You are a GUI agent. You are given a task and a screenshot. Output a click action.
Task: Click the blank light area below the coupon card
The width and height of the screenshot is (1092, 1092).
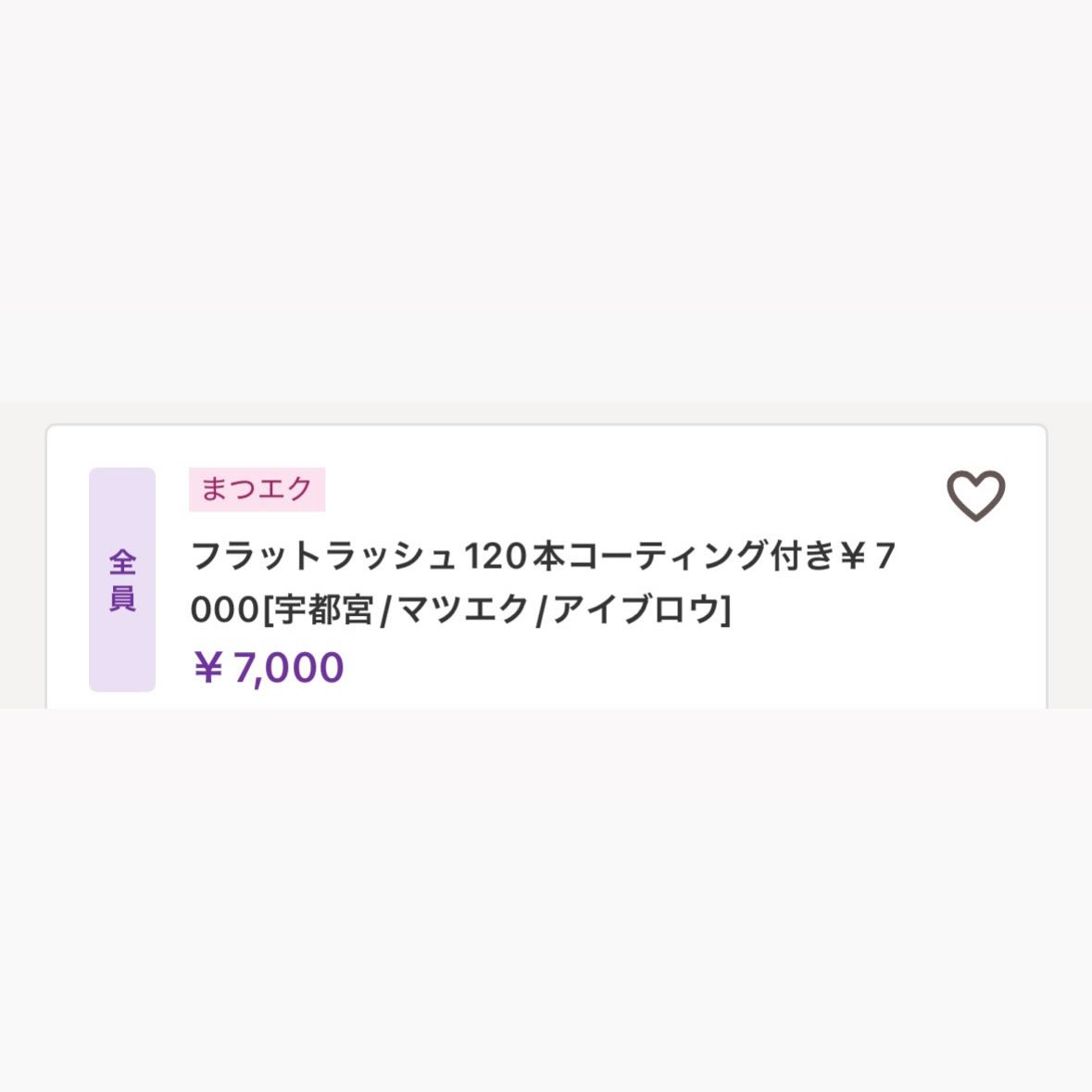(546, 898)
